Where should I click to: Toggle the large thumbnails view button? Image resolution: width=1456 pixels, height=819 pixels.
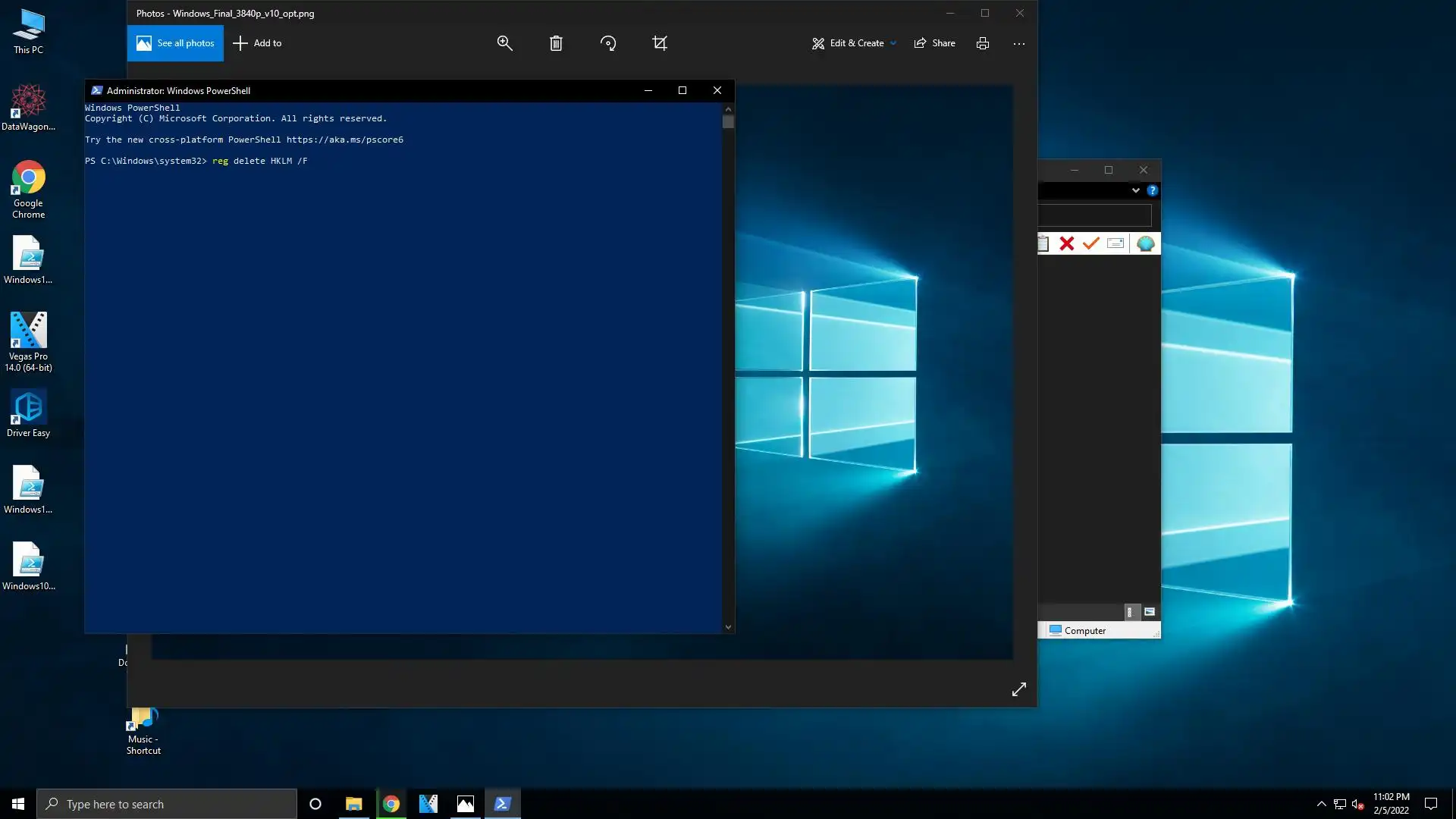(x=1150, y=612)
